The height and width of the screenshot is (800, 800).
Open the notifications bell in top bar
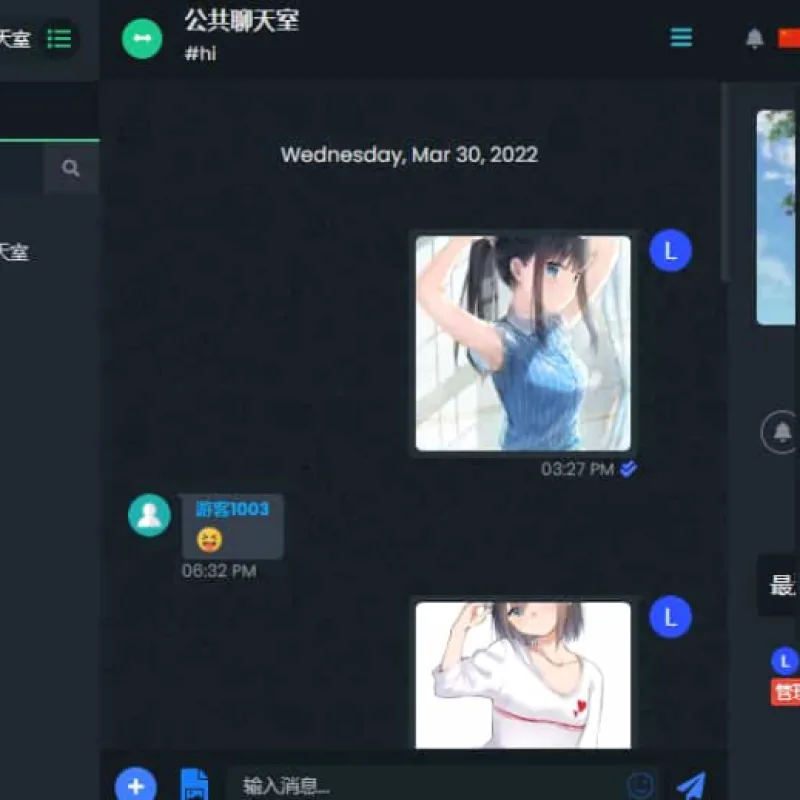pos(755,38)
